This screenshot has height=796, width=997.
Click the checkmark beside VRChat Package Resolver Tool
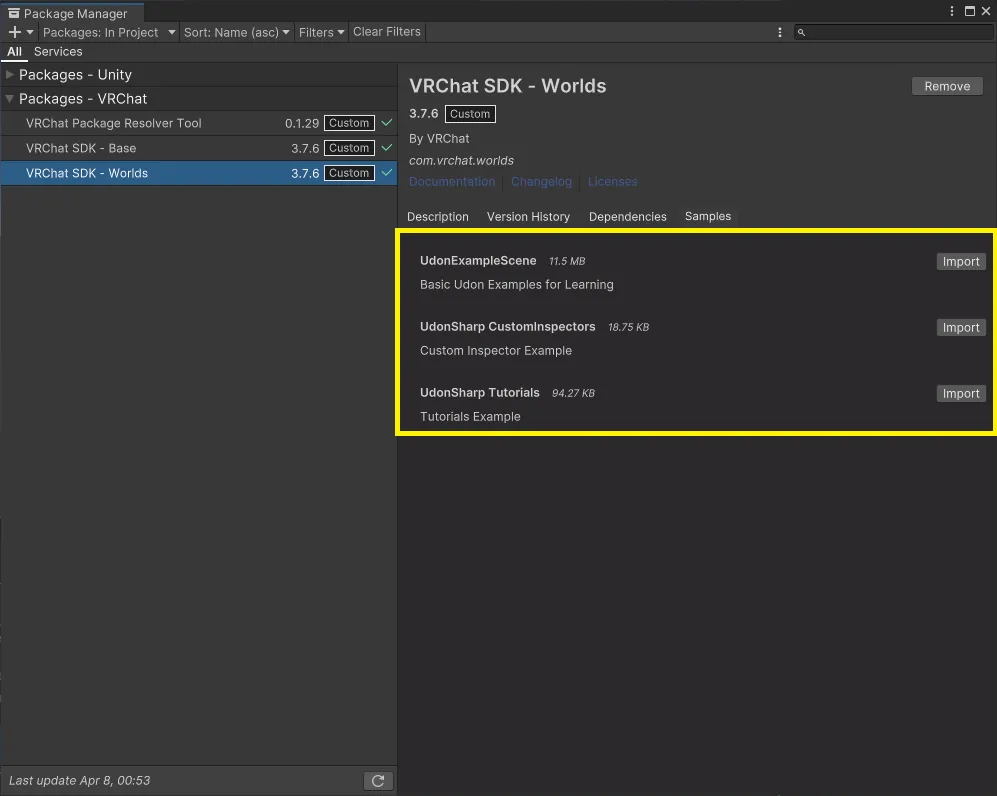[387, 123]
